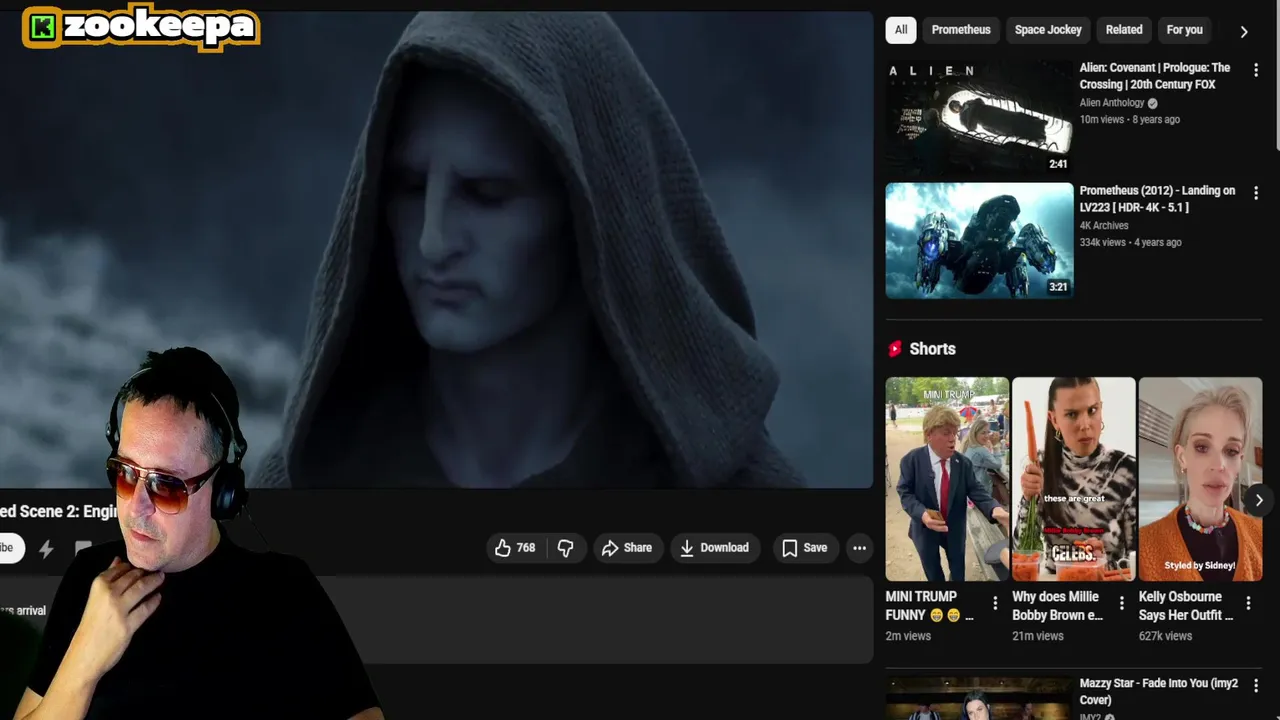Download the video
Viewport: 1280px width, 720px height.
pyautogui.click(x=714, y=548)
